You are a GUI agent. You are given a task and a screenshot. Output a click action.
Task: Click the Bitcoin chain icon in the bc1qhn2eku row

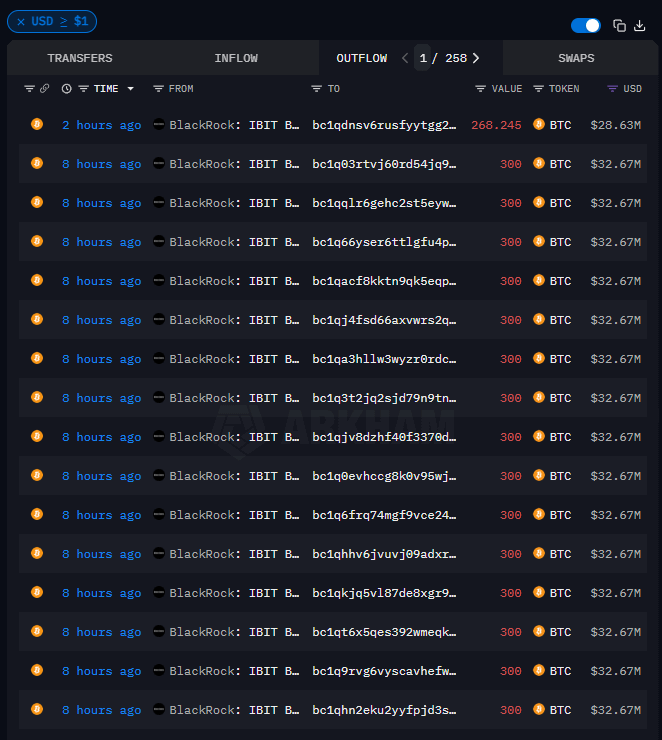(37, 709)
